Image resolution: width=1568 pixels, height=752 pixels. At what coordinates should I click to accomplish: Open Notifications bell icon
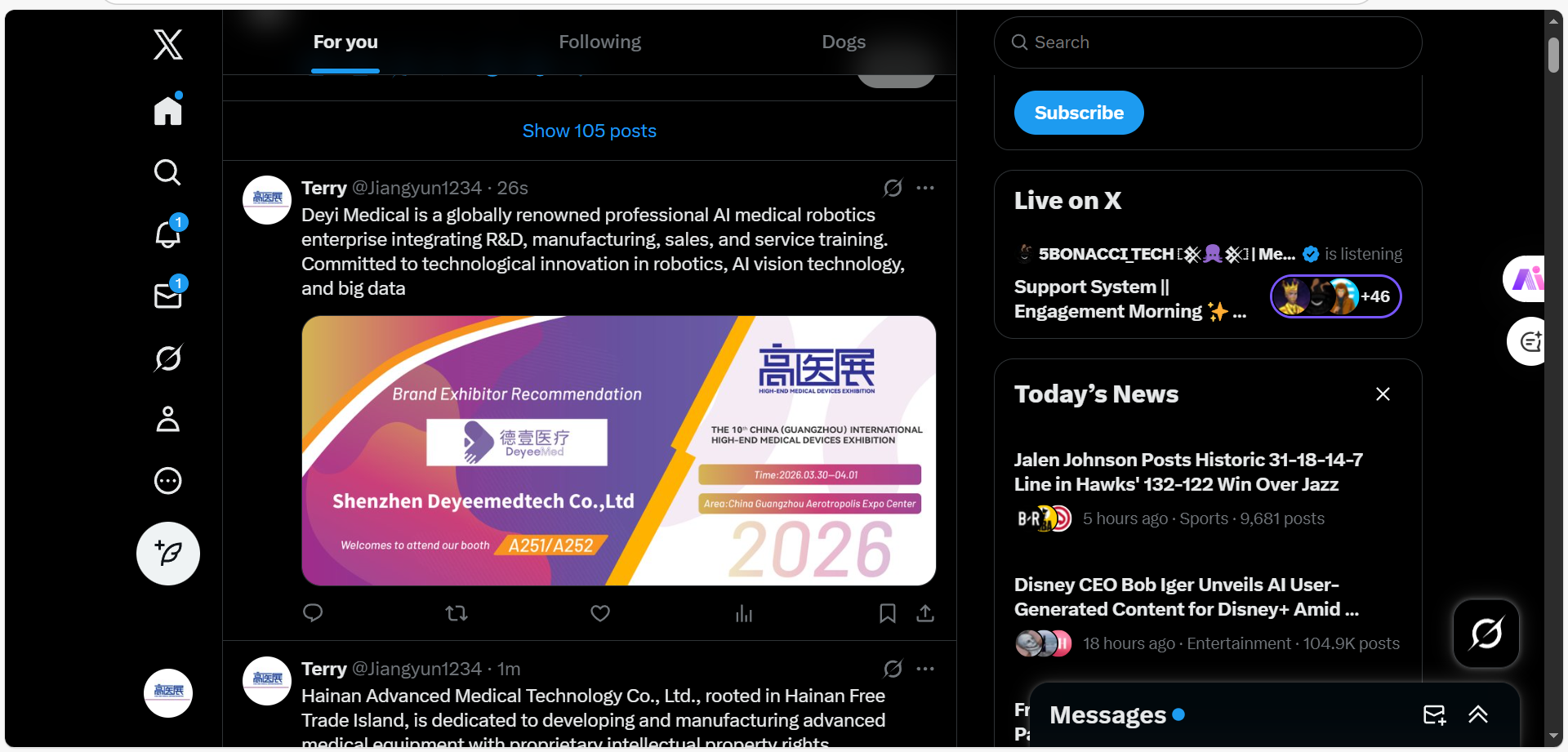pyautogui.click(x=168, y=234)
